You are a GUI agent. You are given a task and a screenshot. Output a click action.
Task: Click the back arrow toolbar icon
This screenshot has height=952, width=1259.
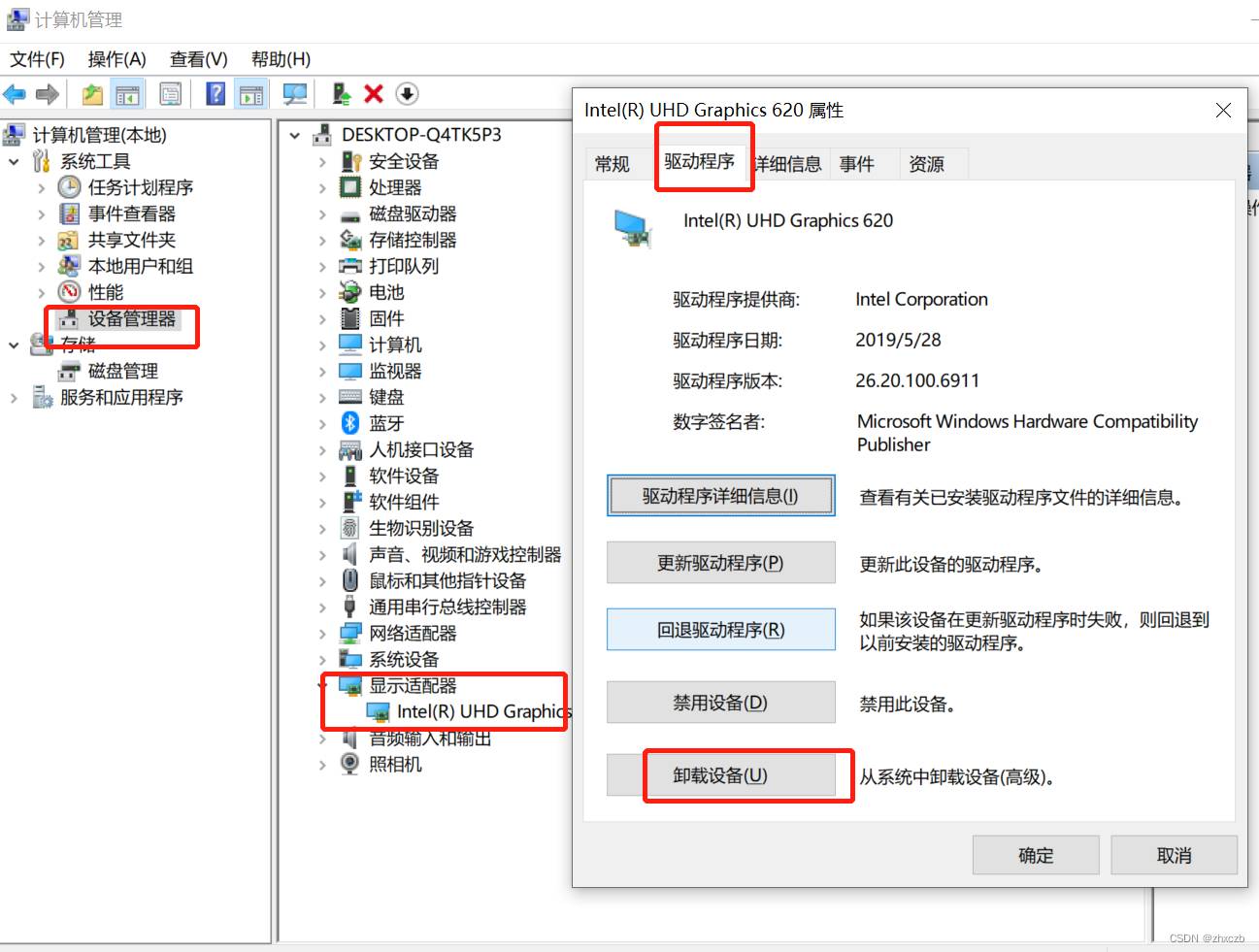[x=15, y=94]
